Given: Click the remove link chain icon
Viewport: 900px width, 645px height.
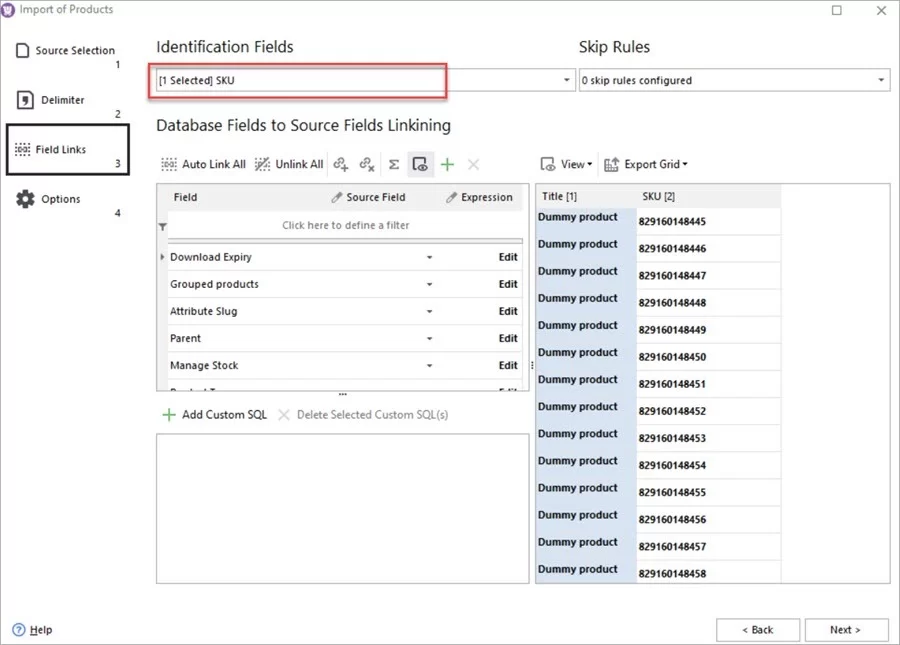Looking at the screenshot, I should (x=366, y=164).
